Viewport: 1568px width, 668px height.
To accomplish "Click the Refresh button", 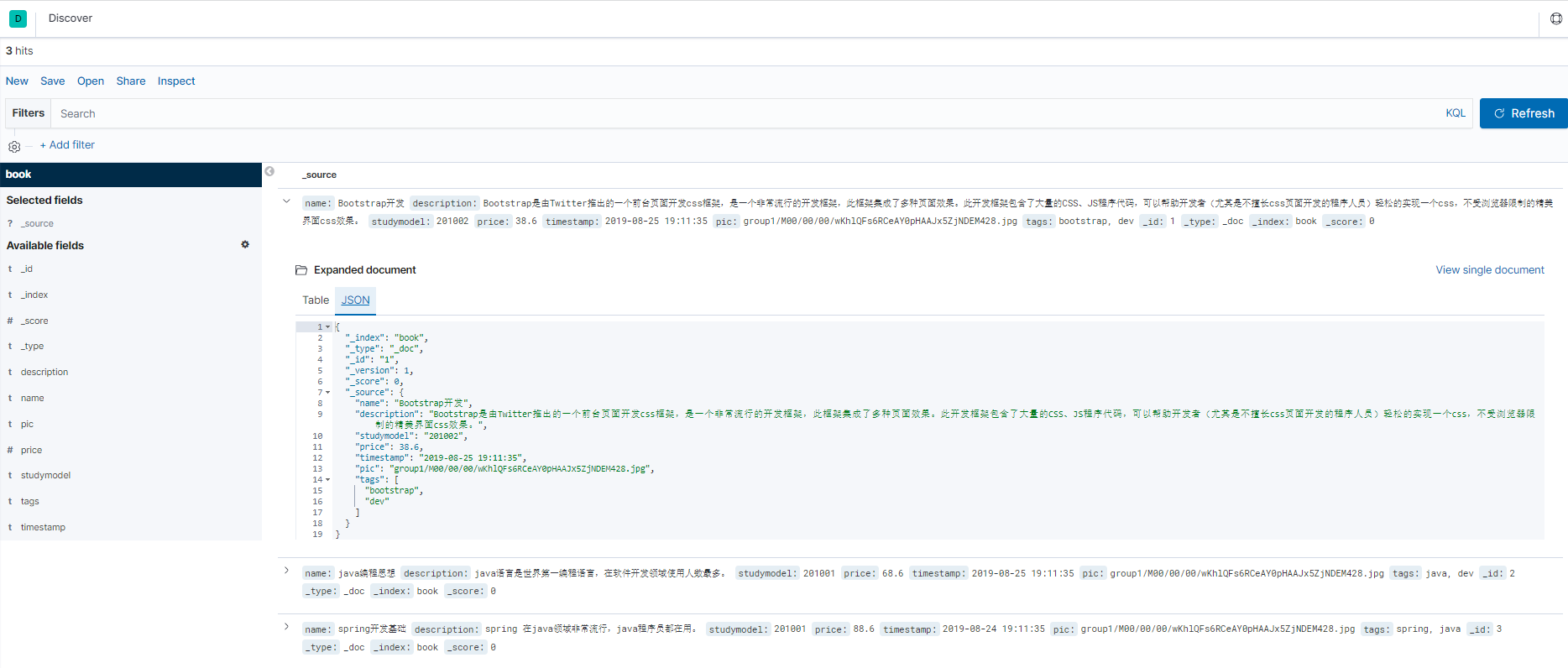I will 1524,113.
